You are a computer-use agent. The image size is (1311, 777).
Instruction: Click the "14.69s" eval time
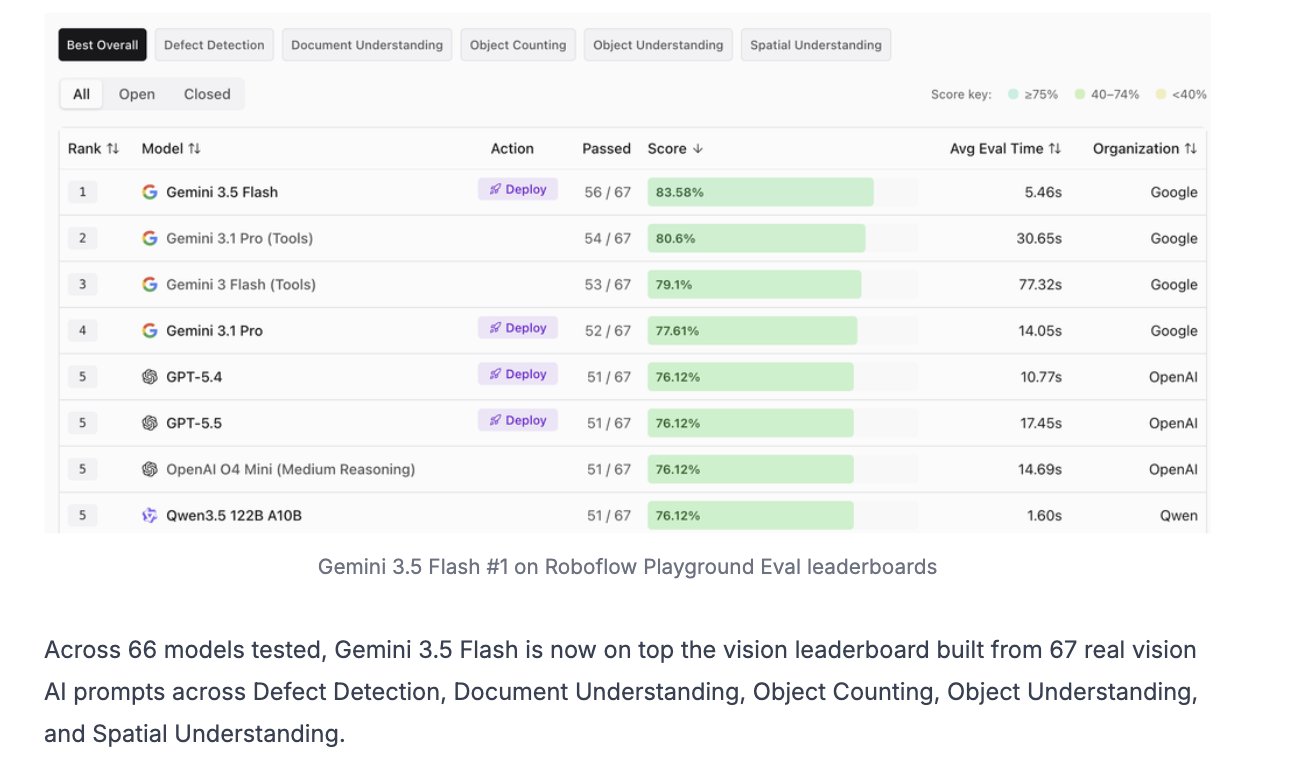click(x=1040, y=469)
